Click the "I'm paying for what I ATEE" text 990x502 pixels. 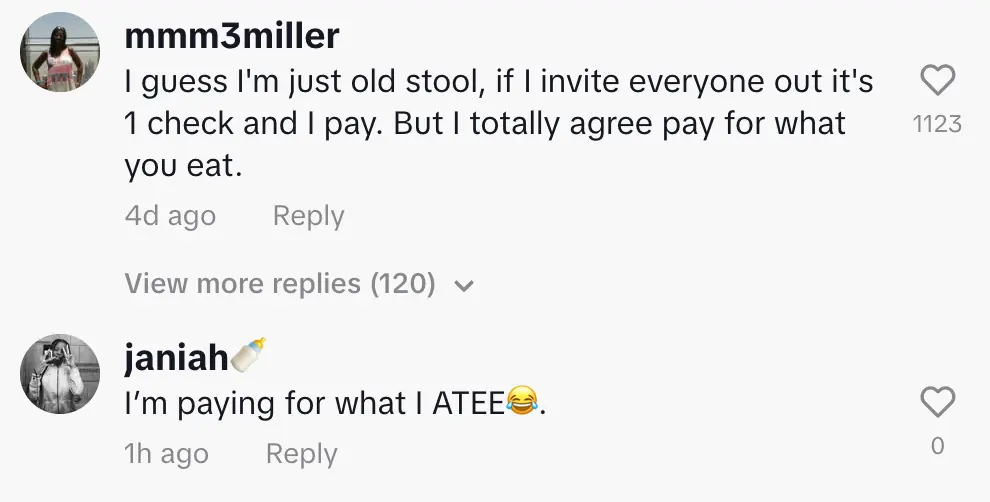pos(315,405)
